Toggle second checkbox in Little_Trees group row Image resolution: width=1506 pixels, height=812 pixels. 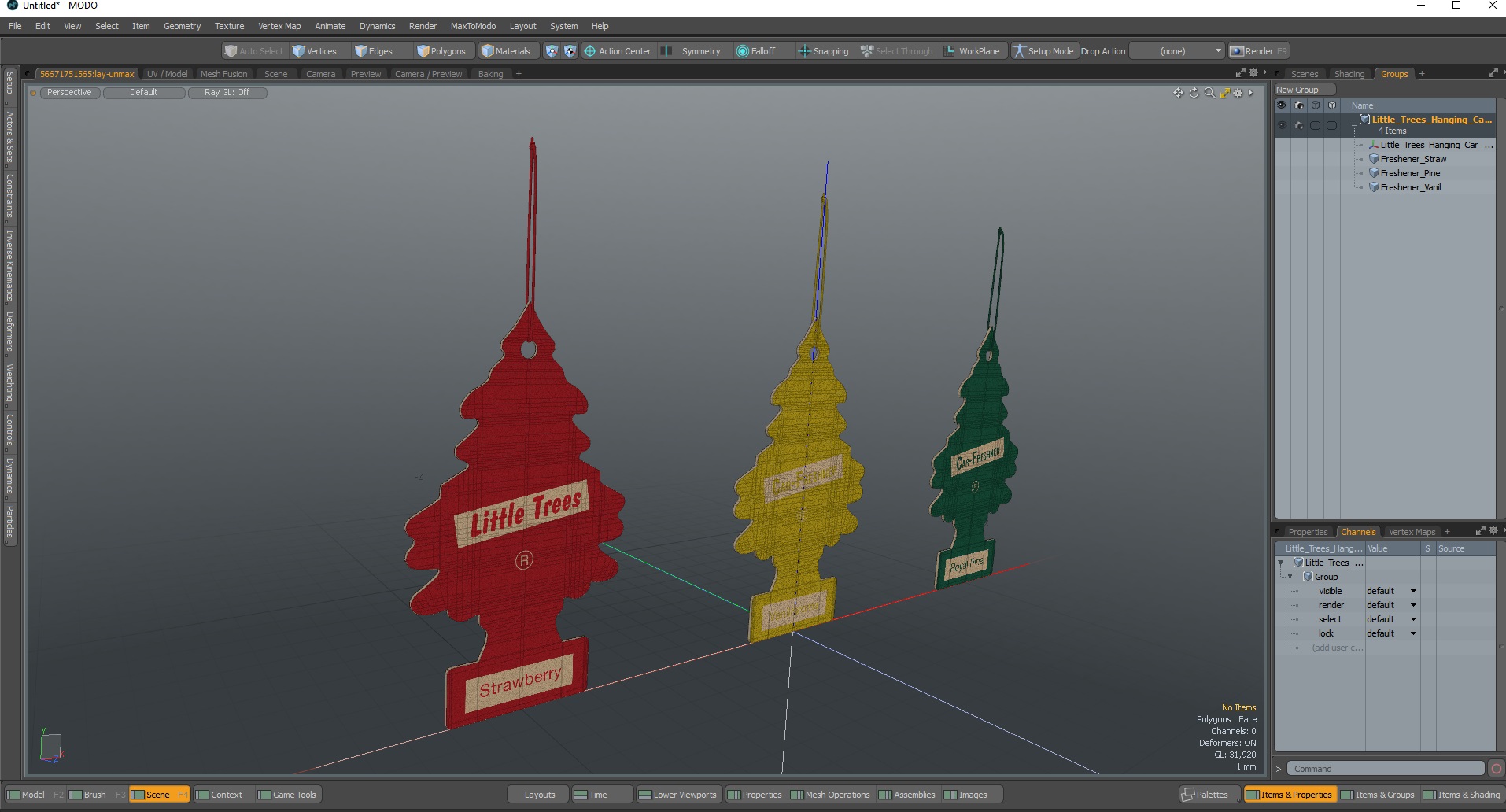[1331, 125]
